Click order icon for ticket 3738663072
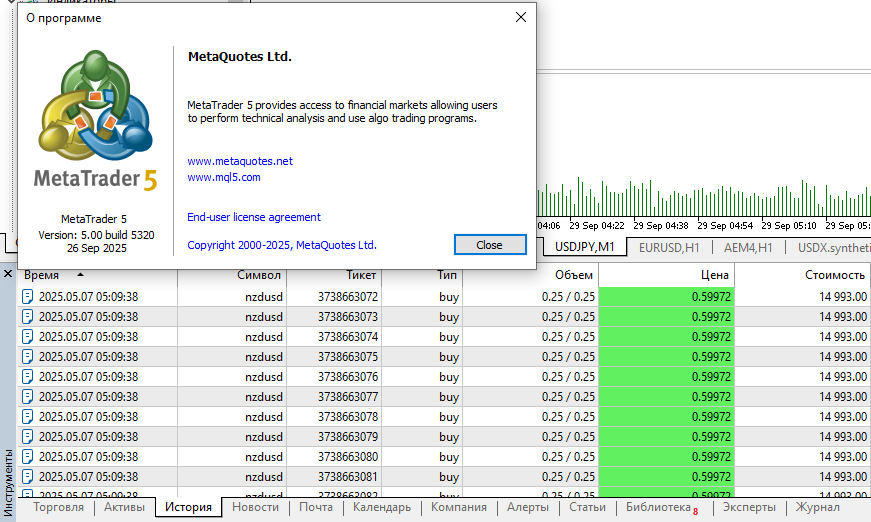871x522 pixels. point(27,297)
